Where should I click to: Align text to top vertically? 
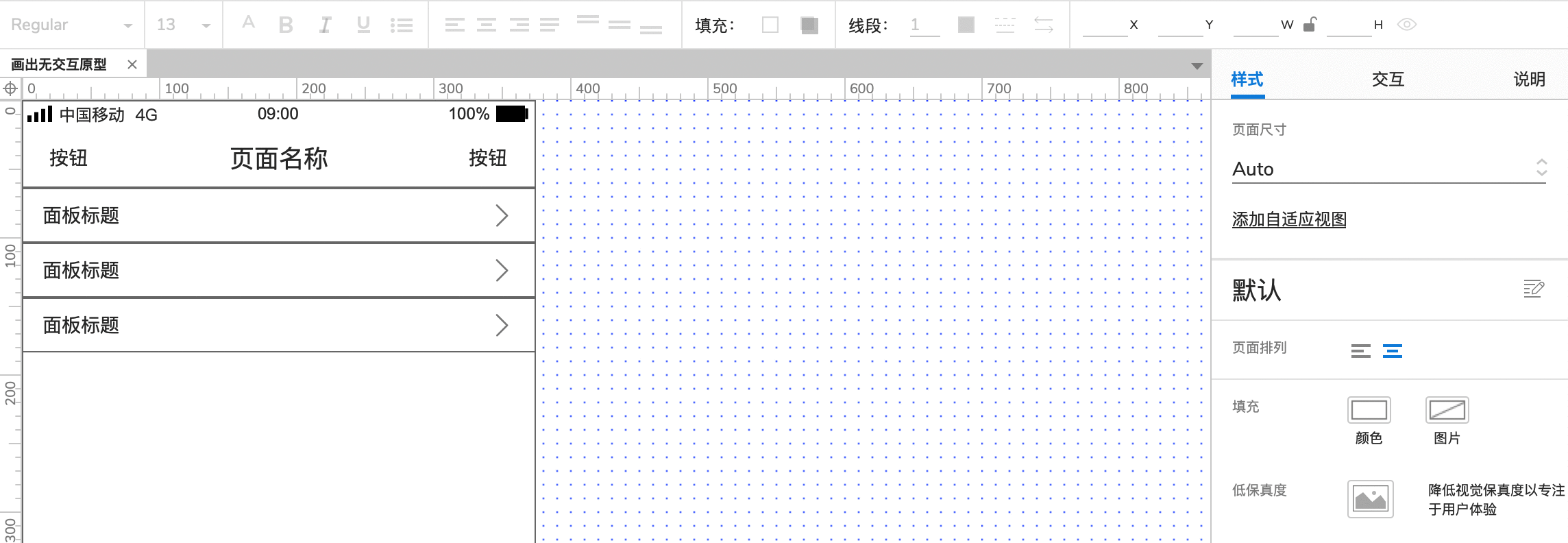(x=588, y=20)
